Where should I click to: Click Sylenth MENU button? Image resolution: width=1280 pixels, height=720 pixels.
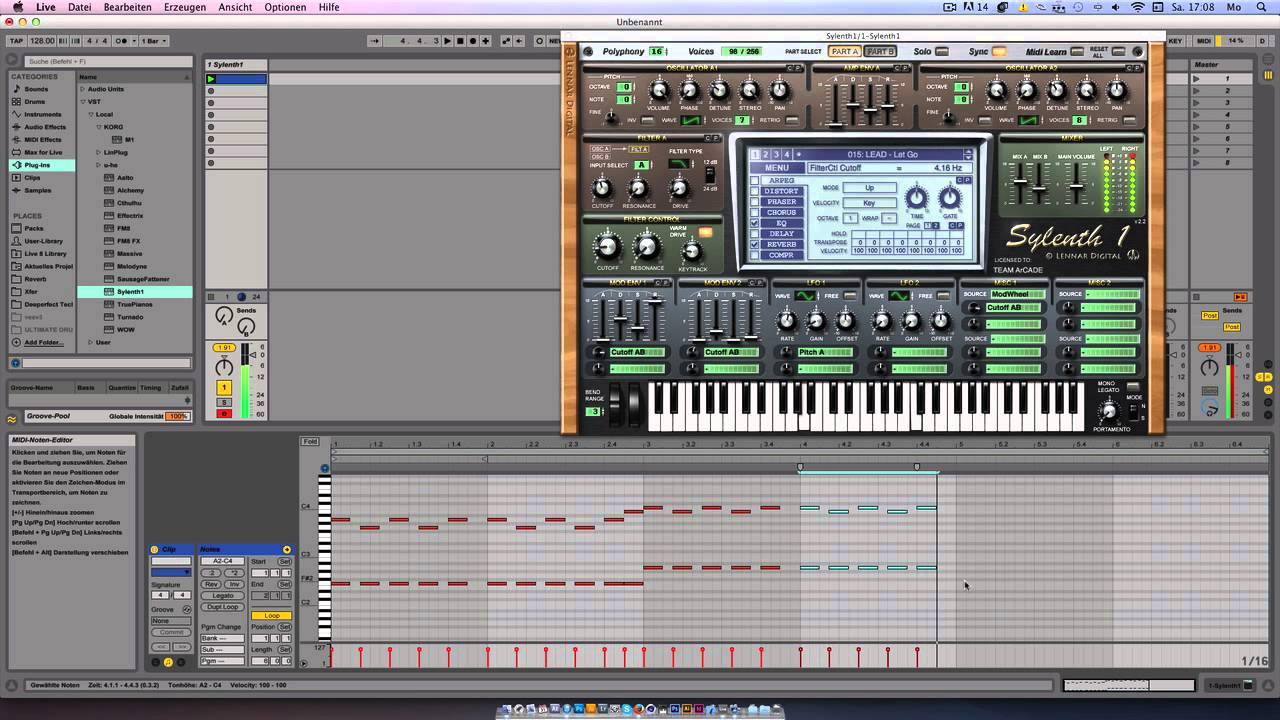tap(777, 168)
